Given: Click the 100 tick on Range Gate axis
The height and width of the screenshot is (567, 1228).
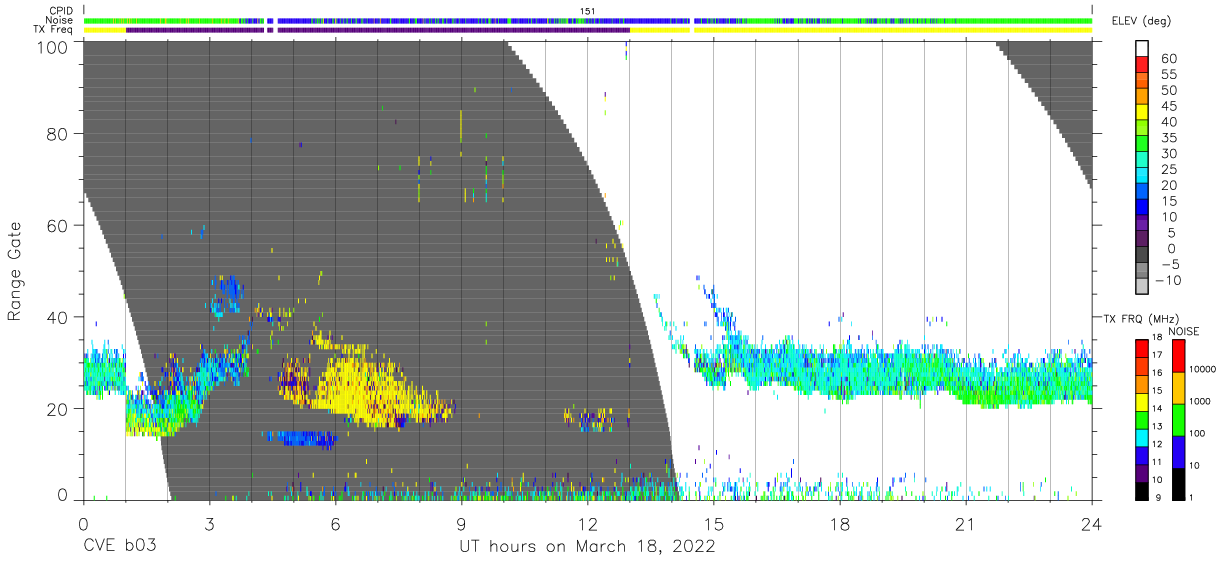Looking at the screenshot, I should point(52,46).
